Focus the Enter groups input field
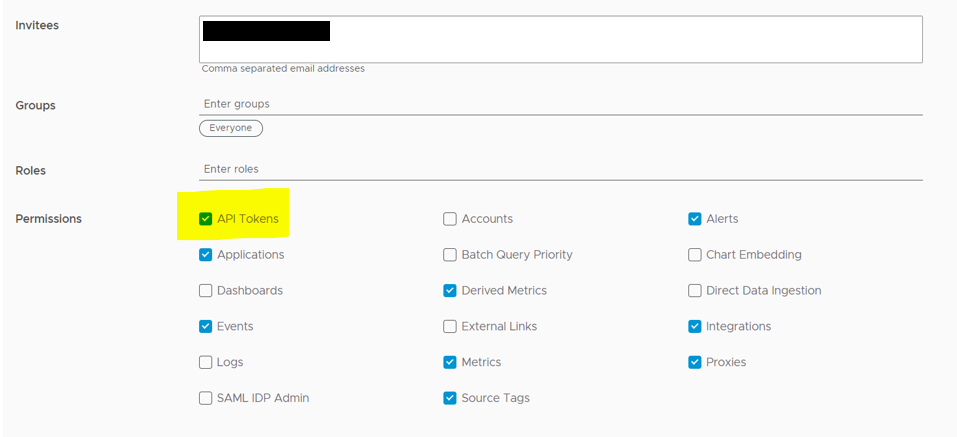Image resolution: width=957 pixels, height=437 pixels. 560,104
